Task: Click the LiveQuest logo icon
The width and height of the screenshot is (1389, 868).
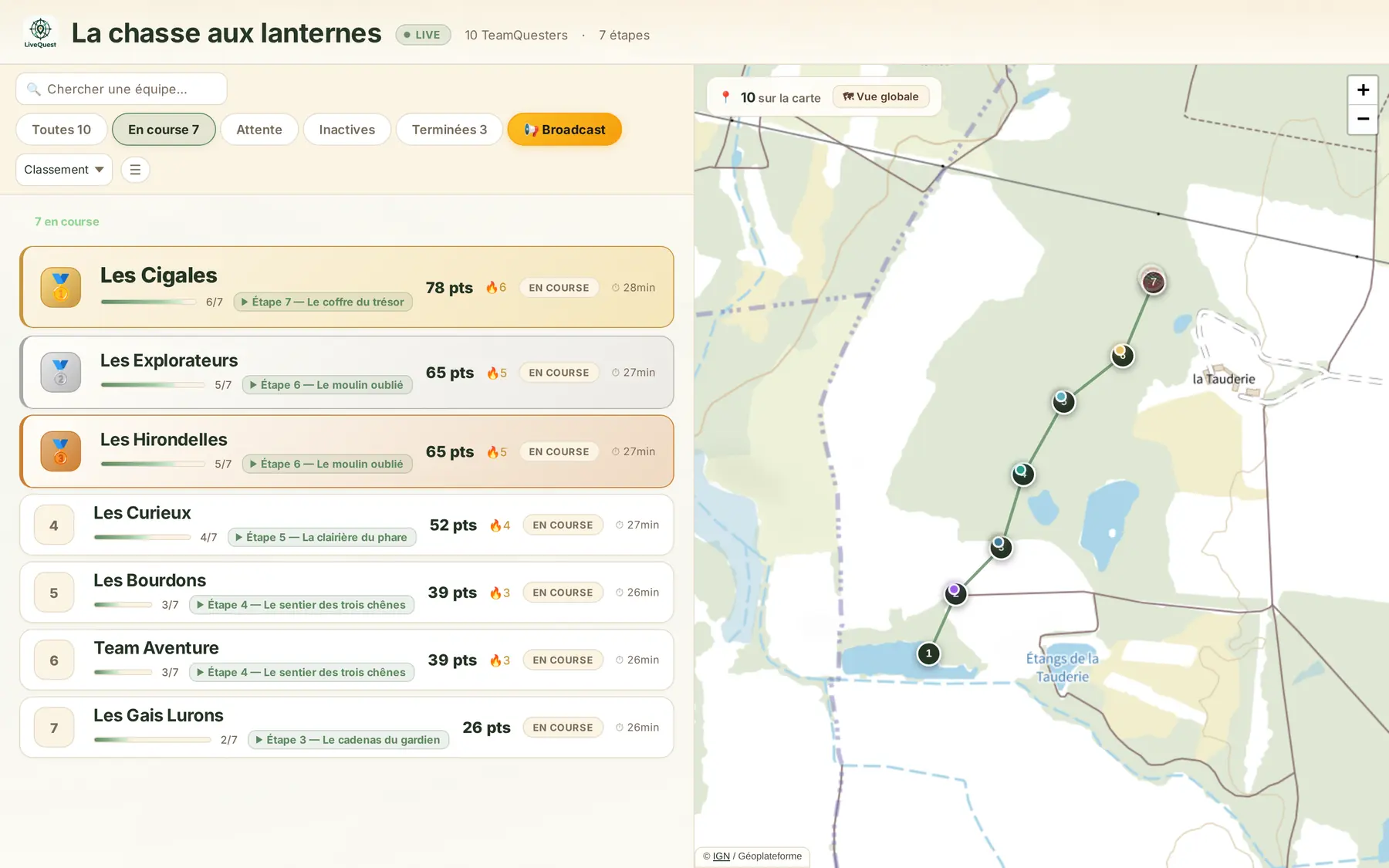Action: (40, 33)
